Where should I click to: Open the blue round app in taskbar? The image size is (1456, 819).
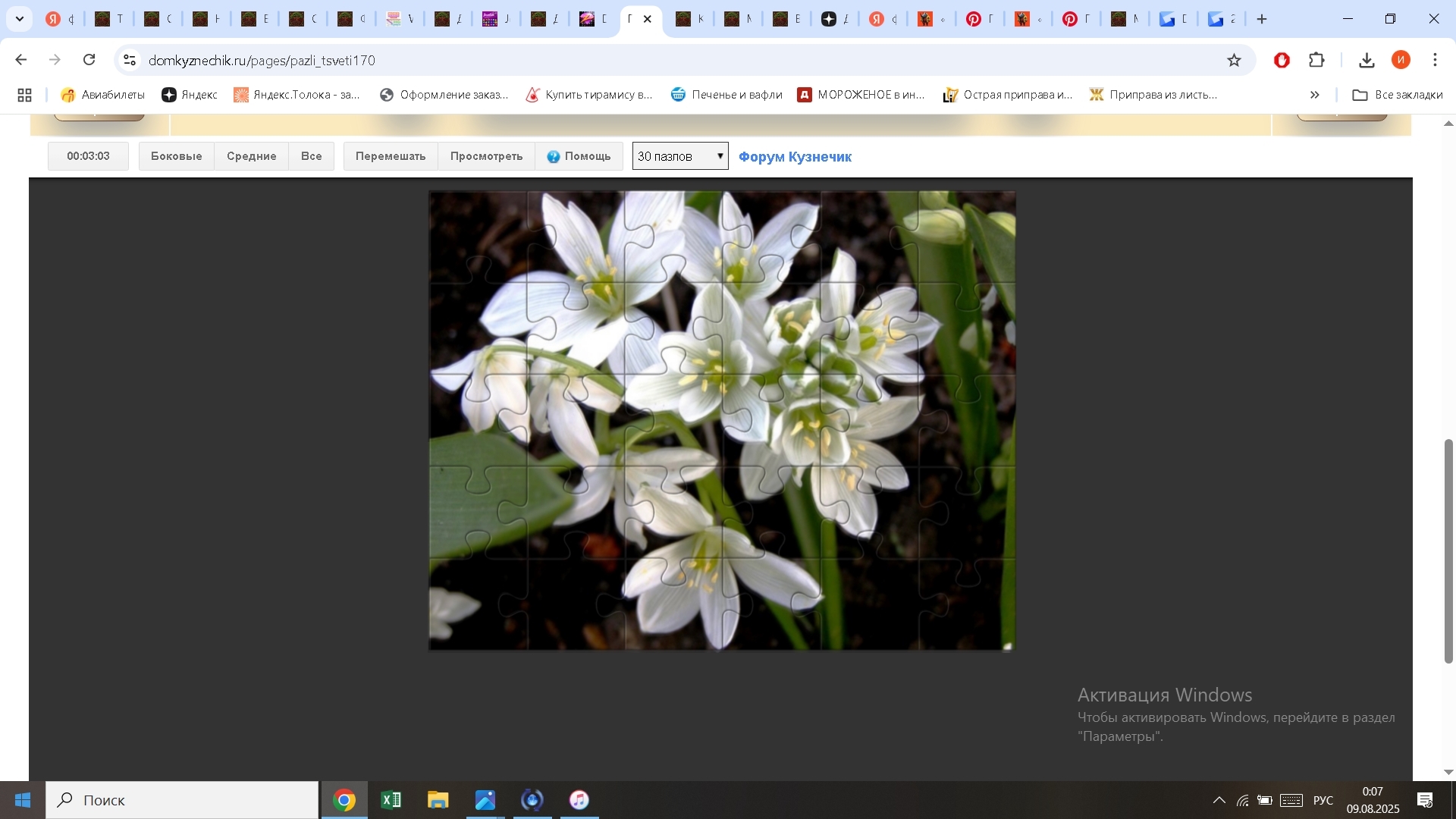[532, 800]
